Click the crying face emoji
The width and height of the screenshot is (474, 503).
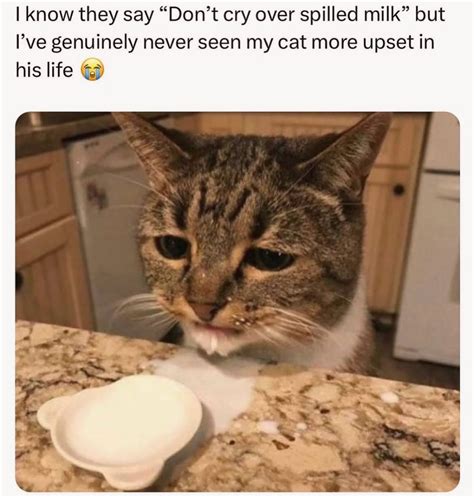[93, 70]
